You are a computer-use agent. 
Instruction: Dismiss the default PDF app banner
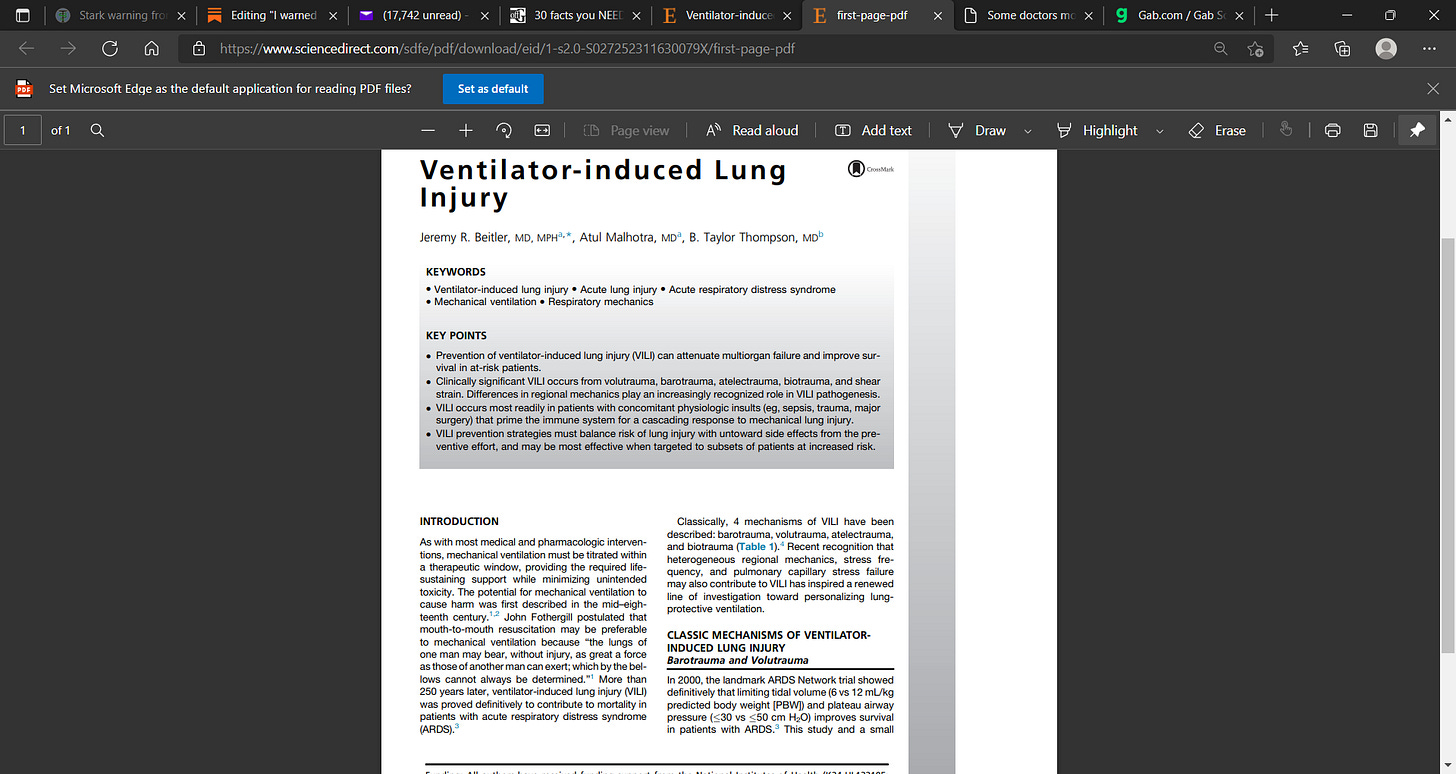pos(1433,88)
